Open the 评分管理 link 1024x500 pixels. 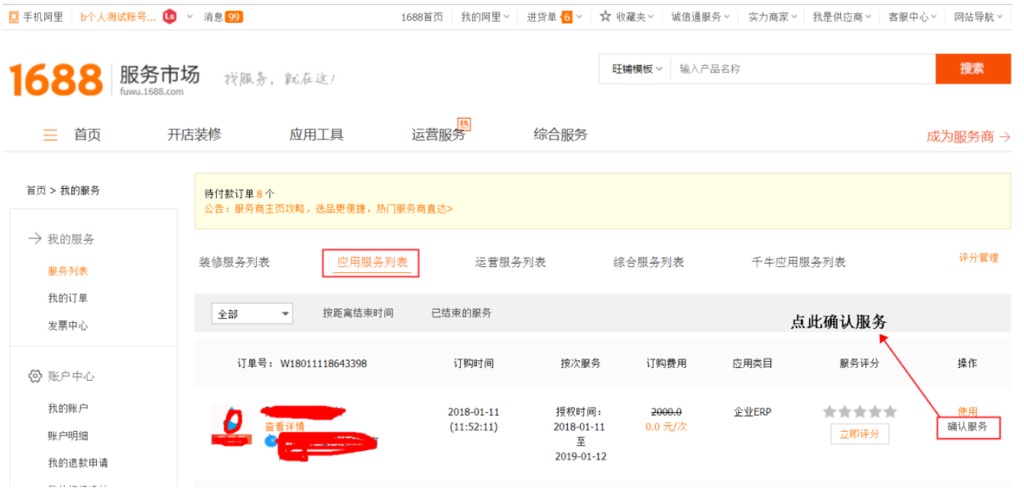pos(978,258)
